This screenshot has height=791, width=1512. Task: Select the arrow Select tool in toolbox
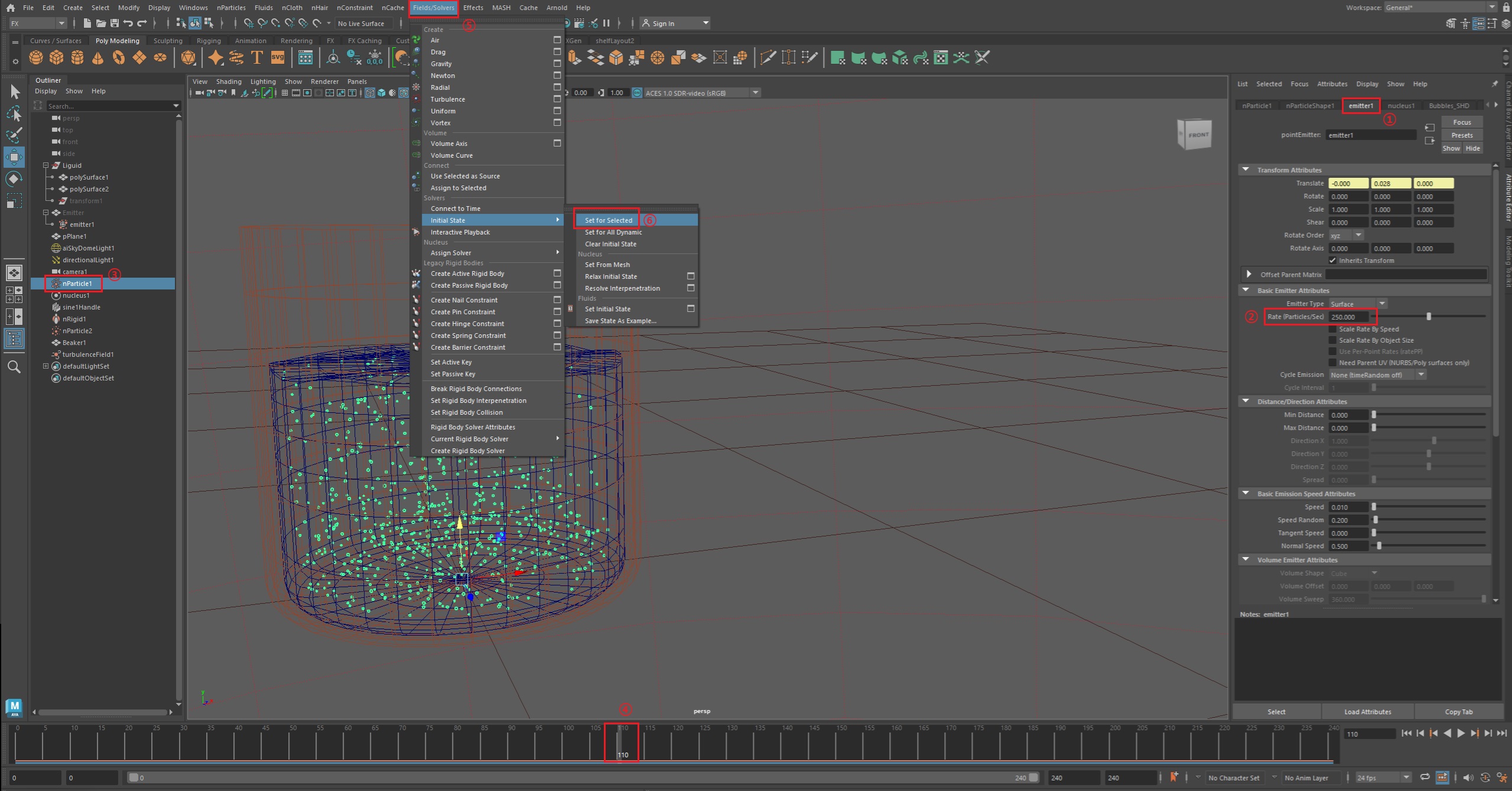click(x=15, y=92)
